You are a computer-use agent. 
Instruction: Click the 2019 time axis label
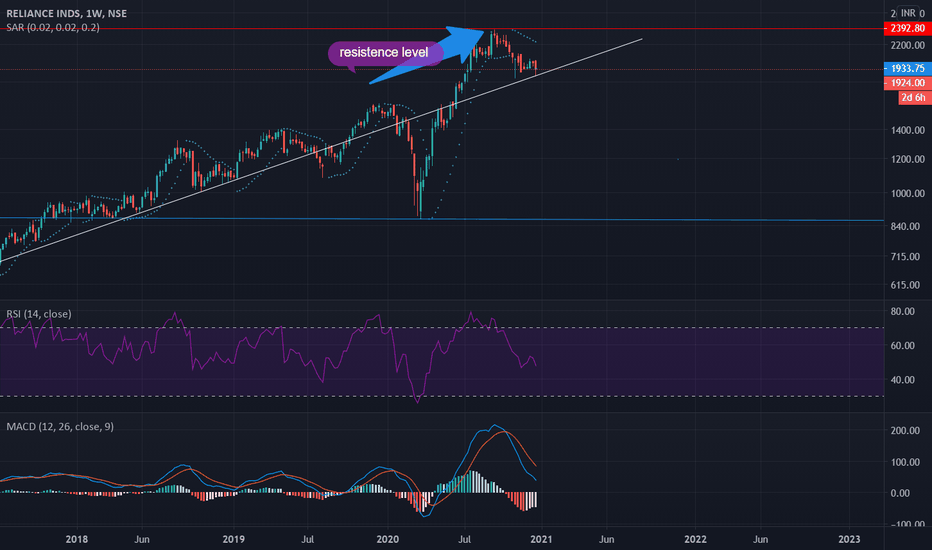click(x=234, y=539)
